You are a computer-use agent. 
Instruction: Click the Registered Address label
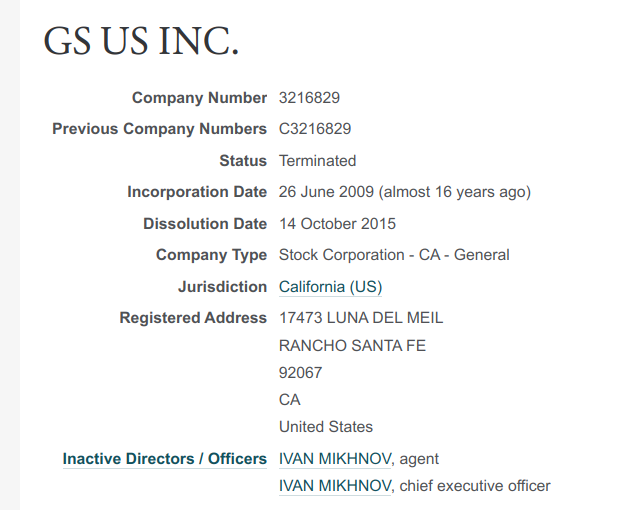193,318
